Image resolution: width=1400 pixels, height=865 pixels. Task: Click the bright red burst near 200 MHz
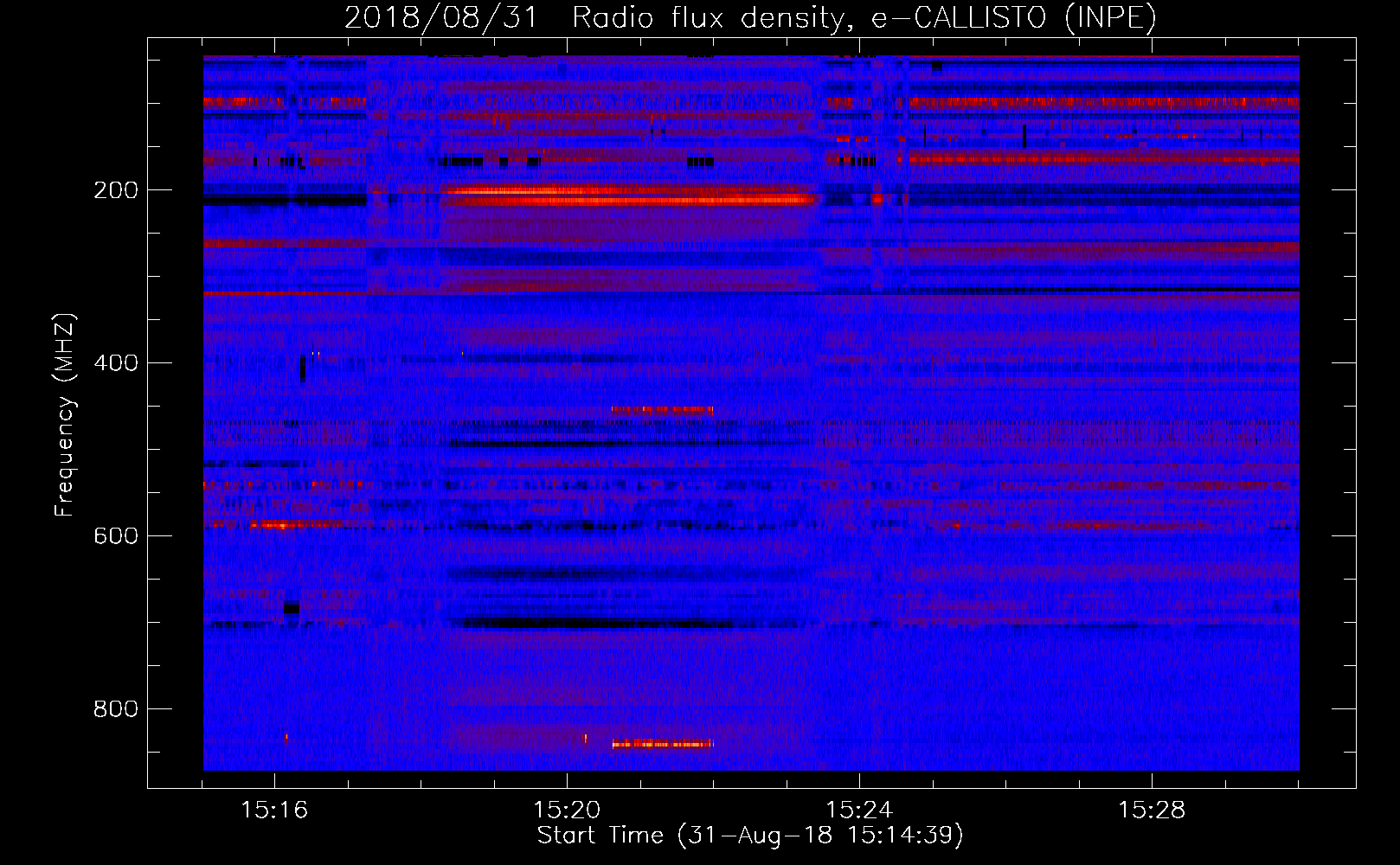tap(629, 196)
